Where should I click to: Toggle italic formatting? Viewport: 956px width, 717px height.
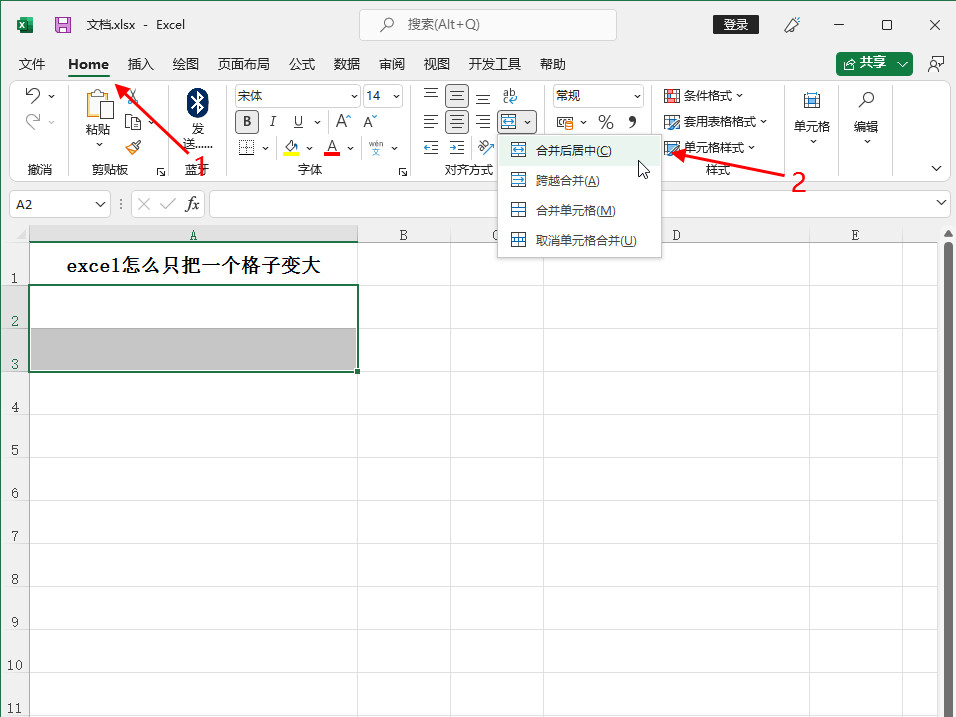[x=273, y=121]
